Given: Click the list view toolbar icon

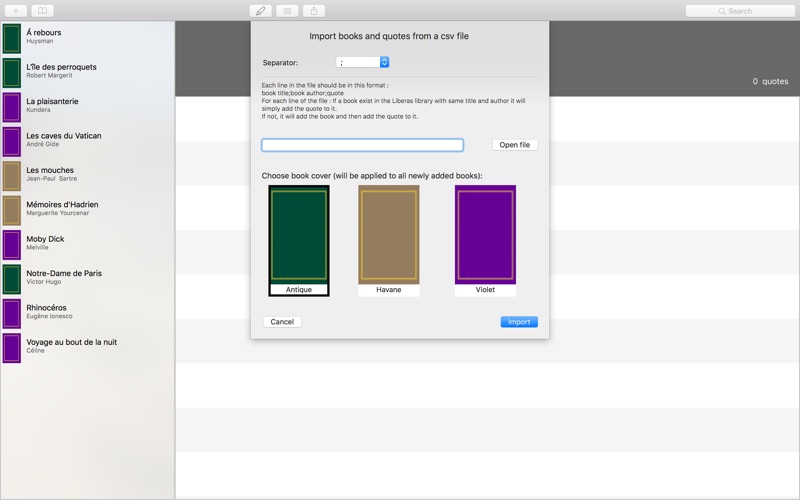Looking at the screenshot, I should point(287,11).
